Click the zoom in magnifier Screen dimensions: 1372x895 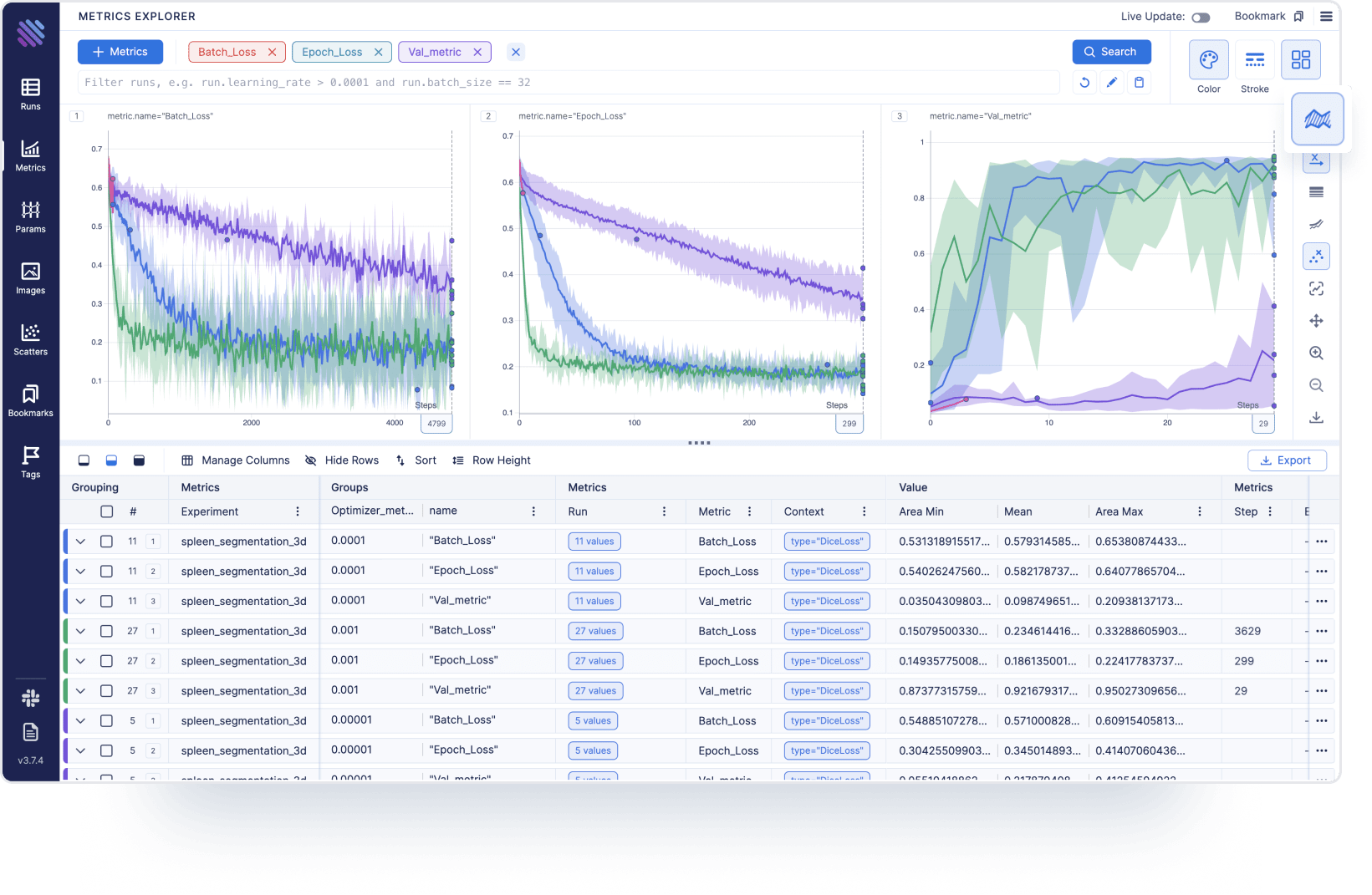(1316, 353)
